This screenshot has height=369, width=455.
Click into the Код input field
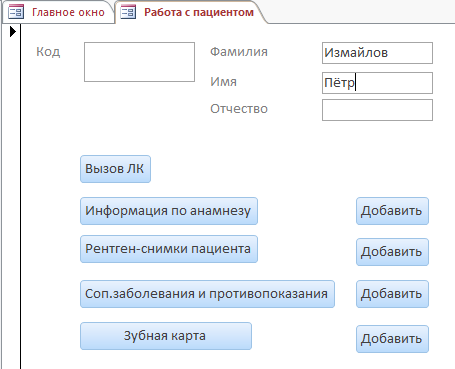tap(139, 62)
